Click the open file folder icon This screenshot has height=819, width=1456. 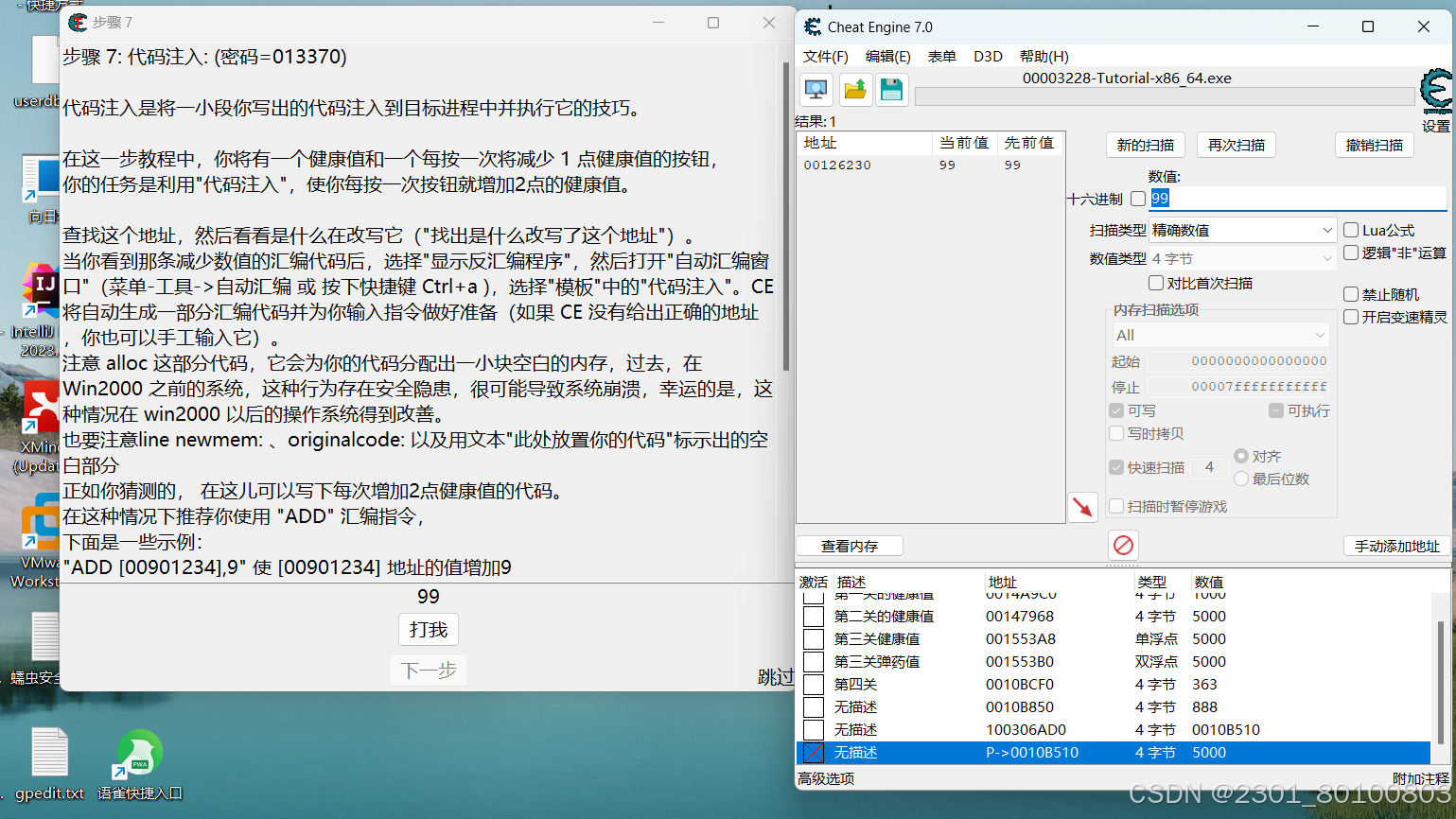click(x=854, y=90)
